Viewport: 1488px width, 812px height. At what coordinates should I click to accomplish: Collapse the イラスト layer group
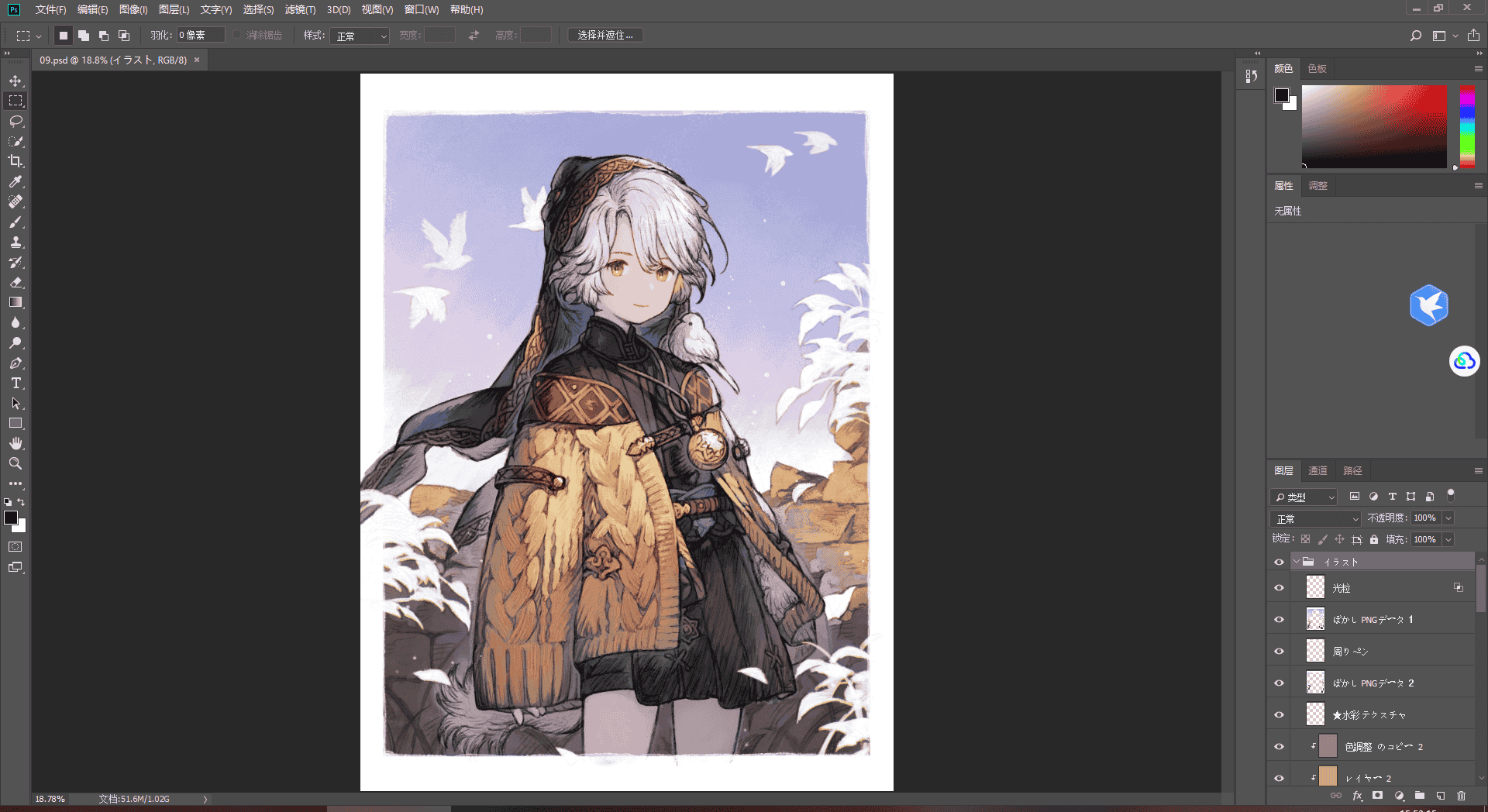(x=1296, y=562)
